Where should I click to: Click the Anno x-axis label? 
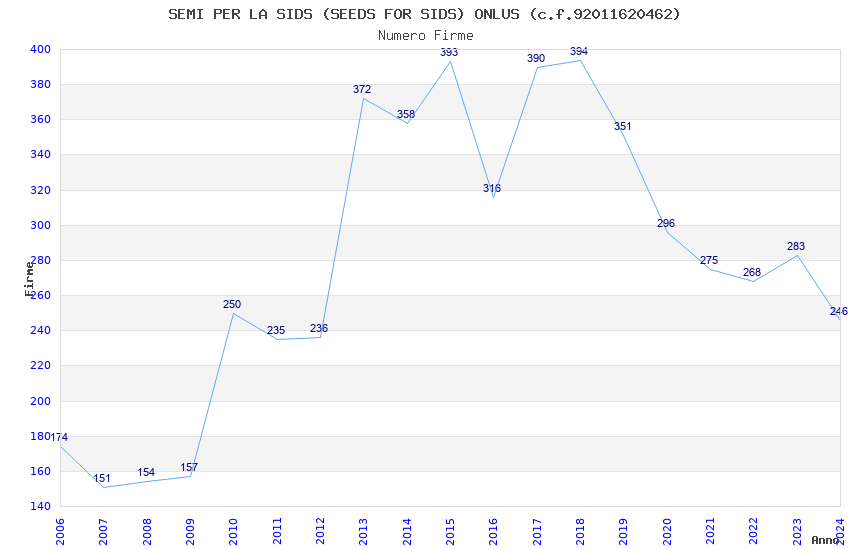coord(825,540)
